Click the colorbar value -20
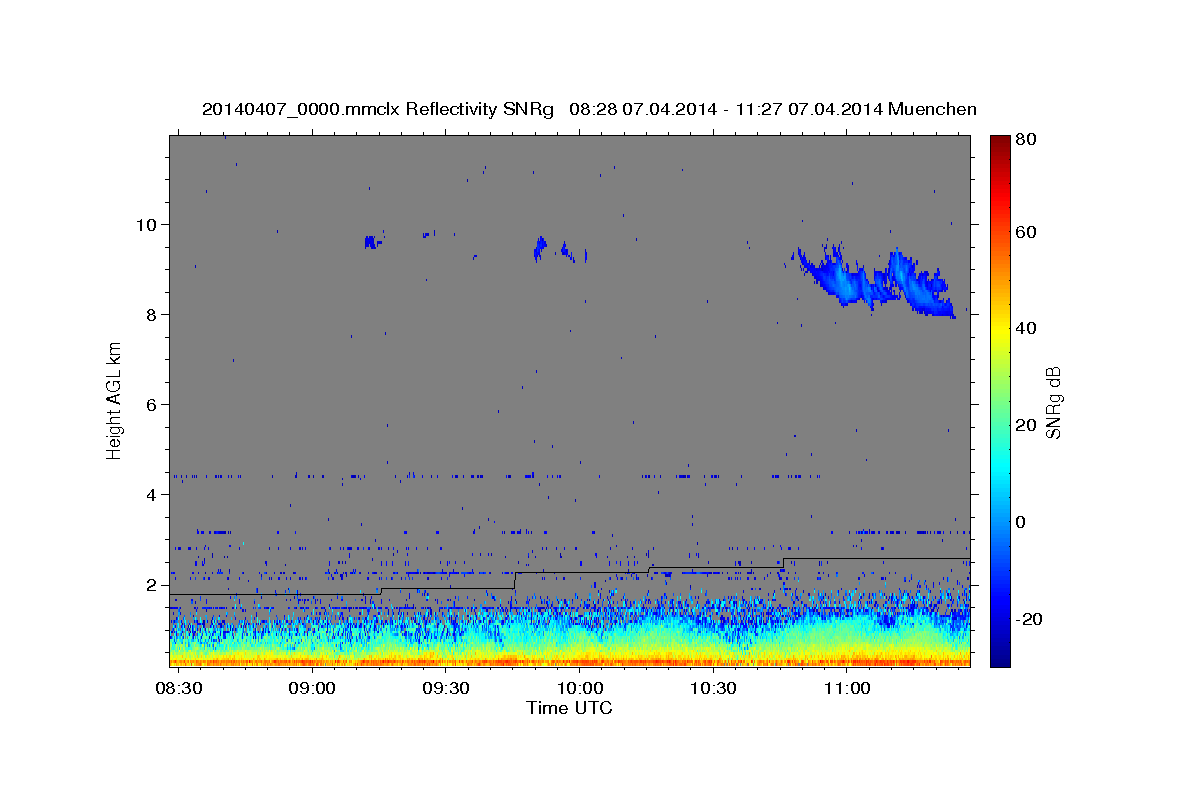Viewport: 1200px width, 800px height. 1031,619
